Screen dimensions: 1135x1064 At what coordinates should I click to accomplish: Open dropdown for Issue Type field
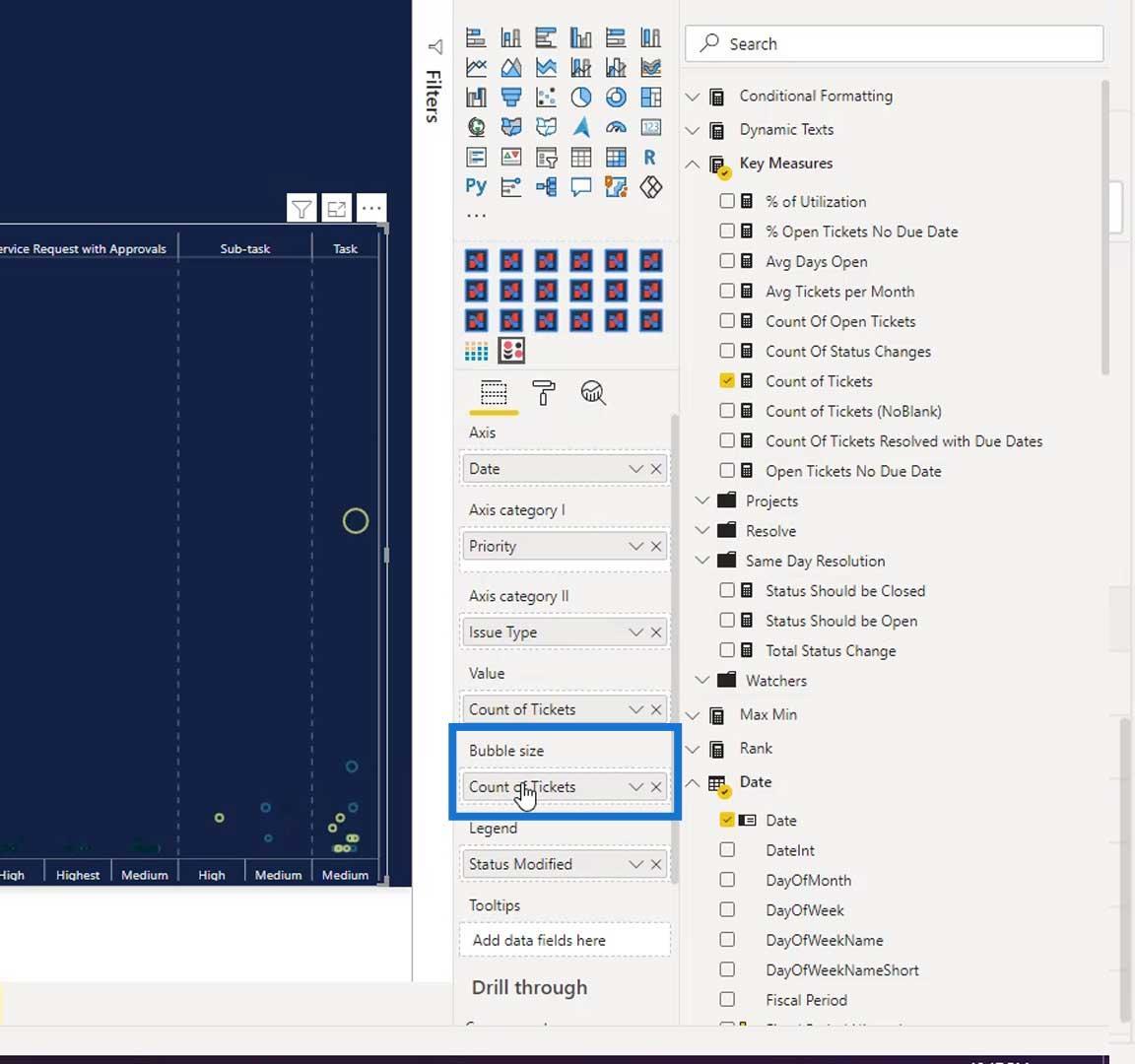pyautogui.click(x=635, y=632)
